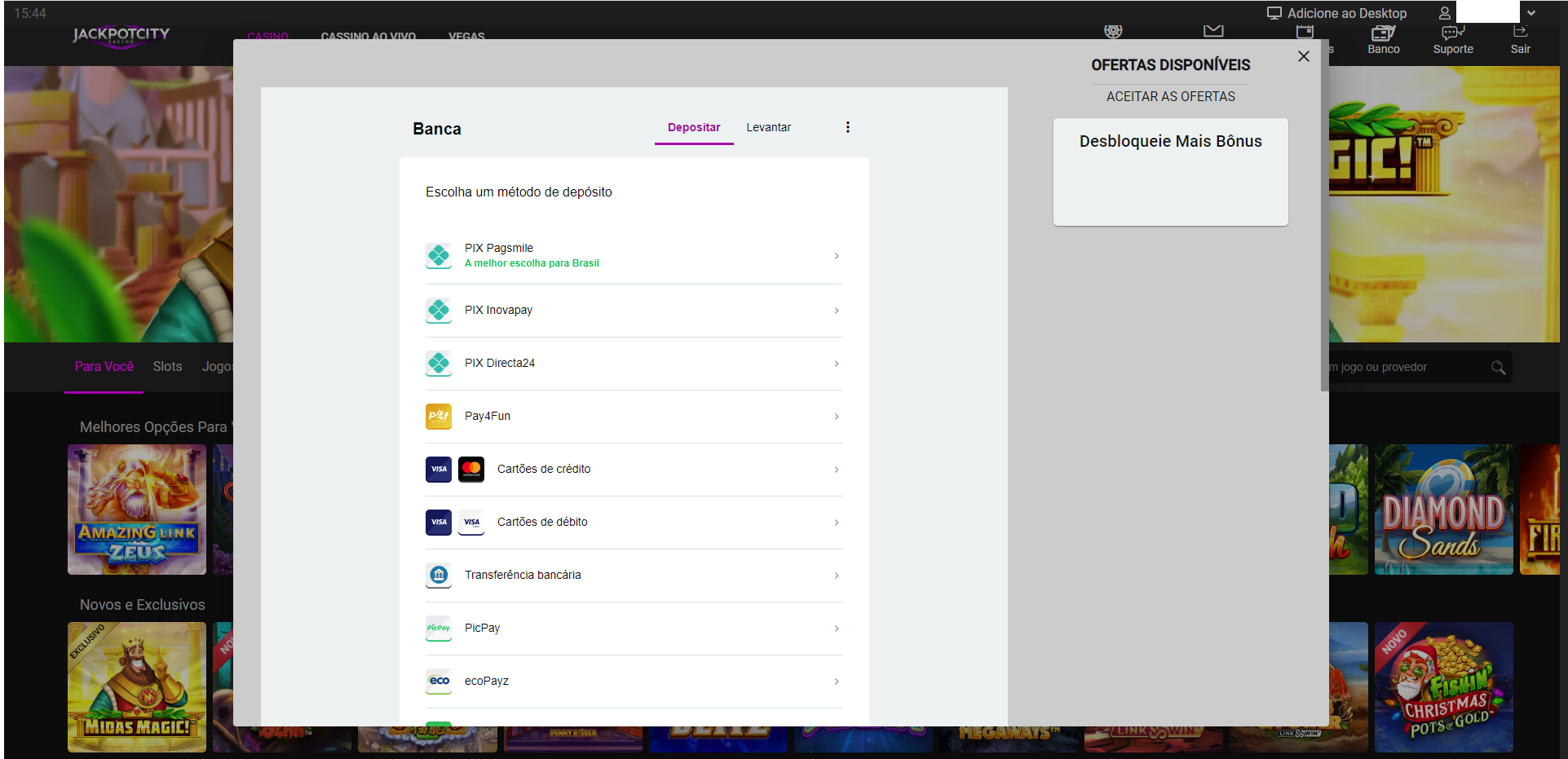Select the Slots category tab

pyautogui.click(x=167, y=367)
